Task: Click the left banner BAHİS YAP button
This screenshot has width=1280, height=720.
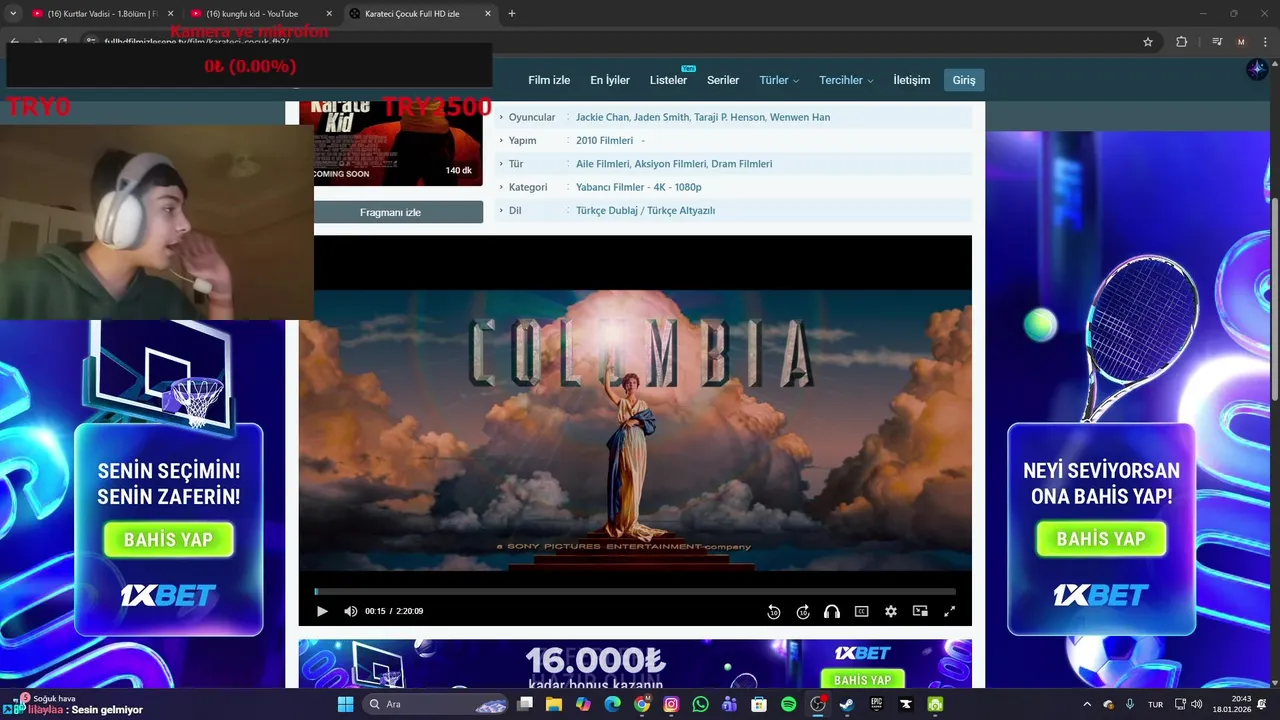Action: pos(168,540)
